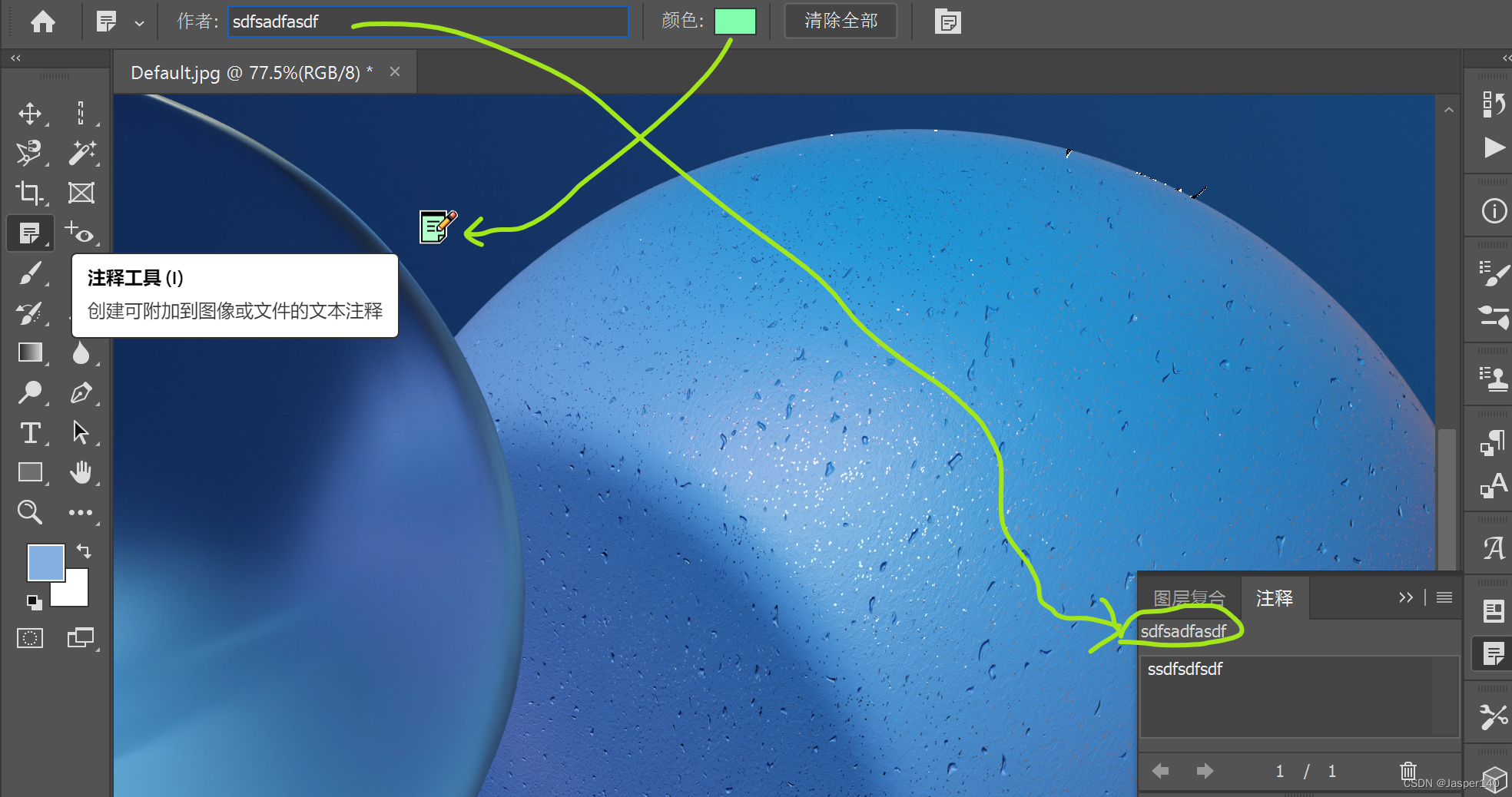1512x797 pixels.
Task: Open the note color swatch
Action: point(734,21)
